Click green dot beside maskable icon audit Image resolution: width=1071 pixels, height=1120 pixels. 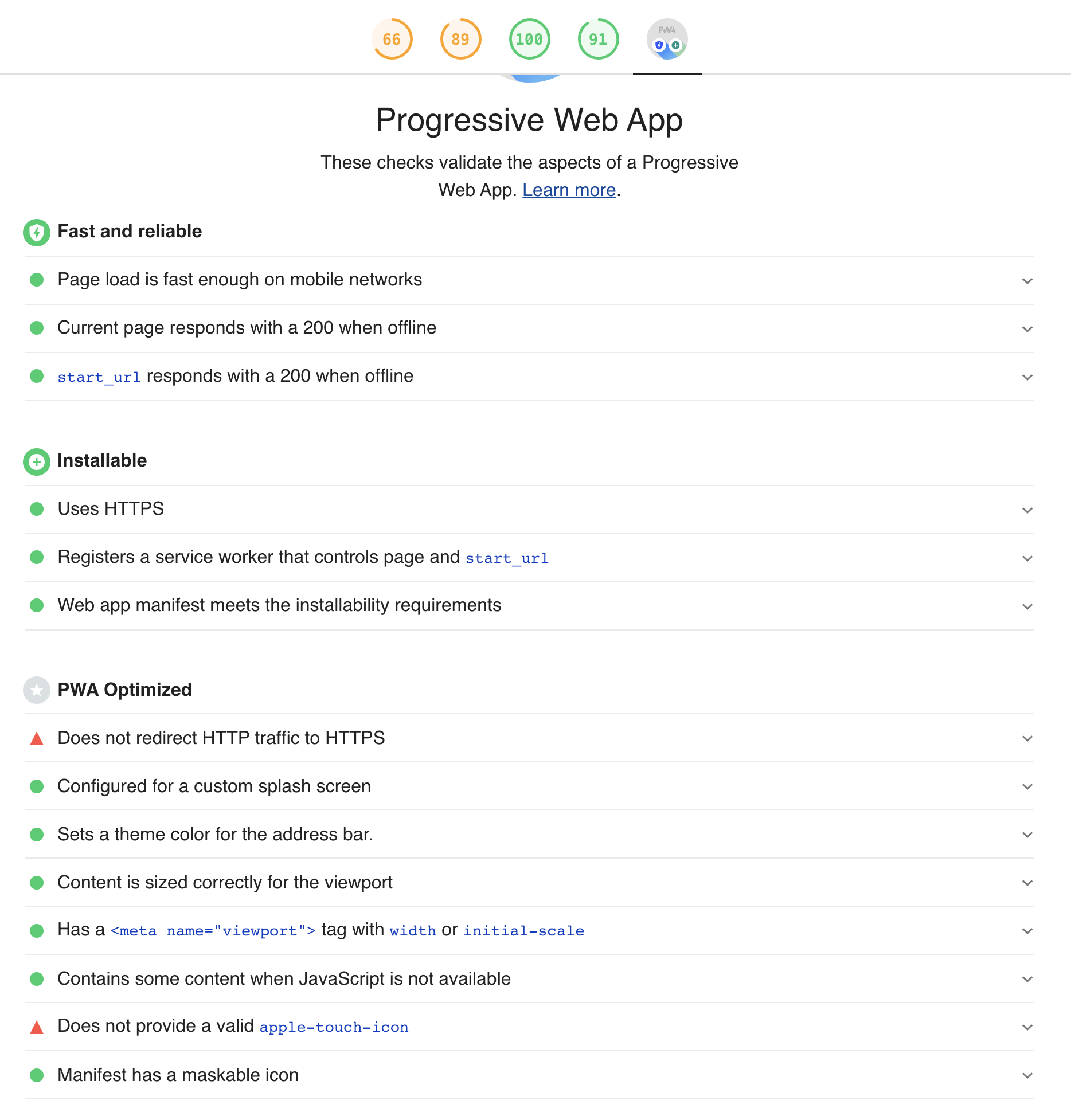point(37,1075)
